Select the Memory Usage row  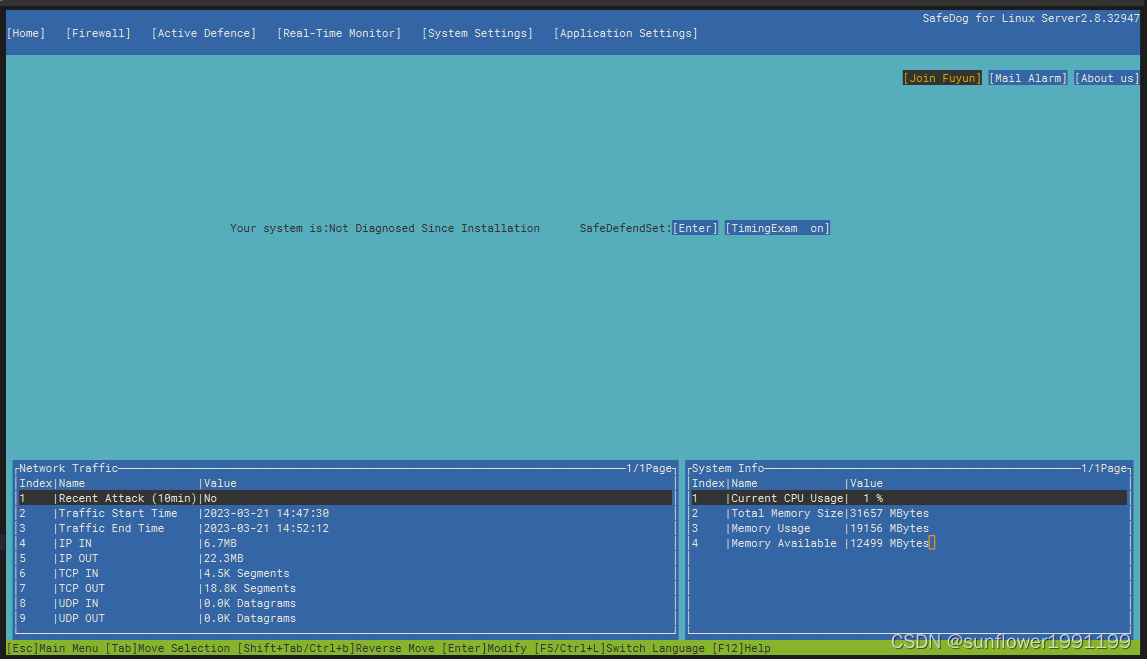coord(909,528)
